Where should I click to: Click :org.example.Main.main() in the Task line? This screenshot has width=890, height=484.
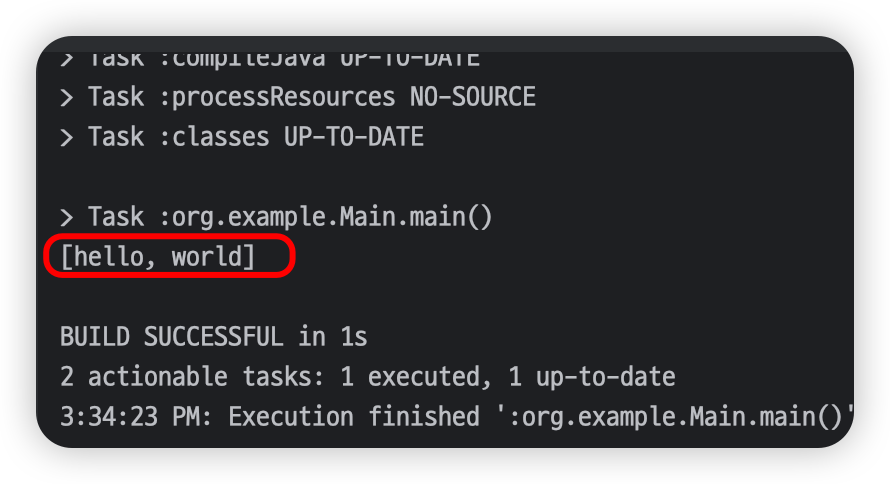pyautogui.click(x=332, y=216)
